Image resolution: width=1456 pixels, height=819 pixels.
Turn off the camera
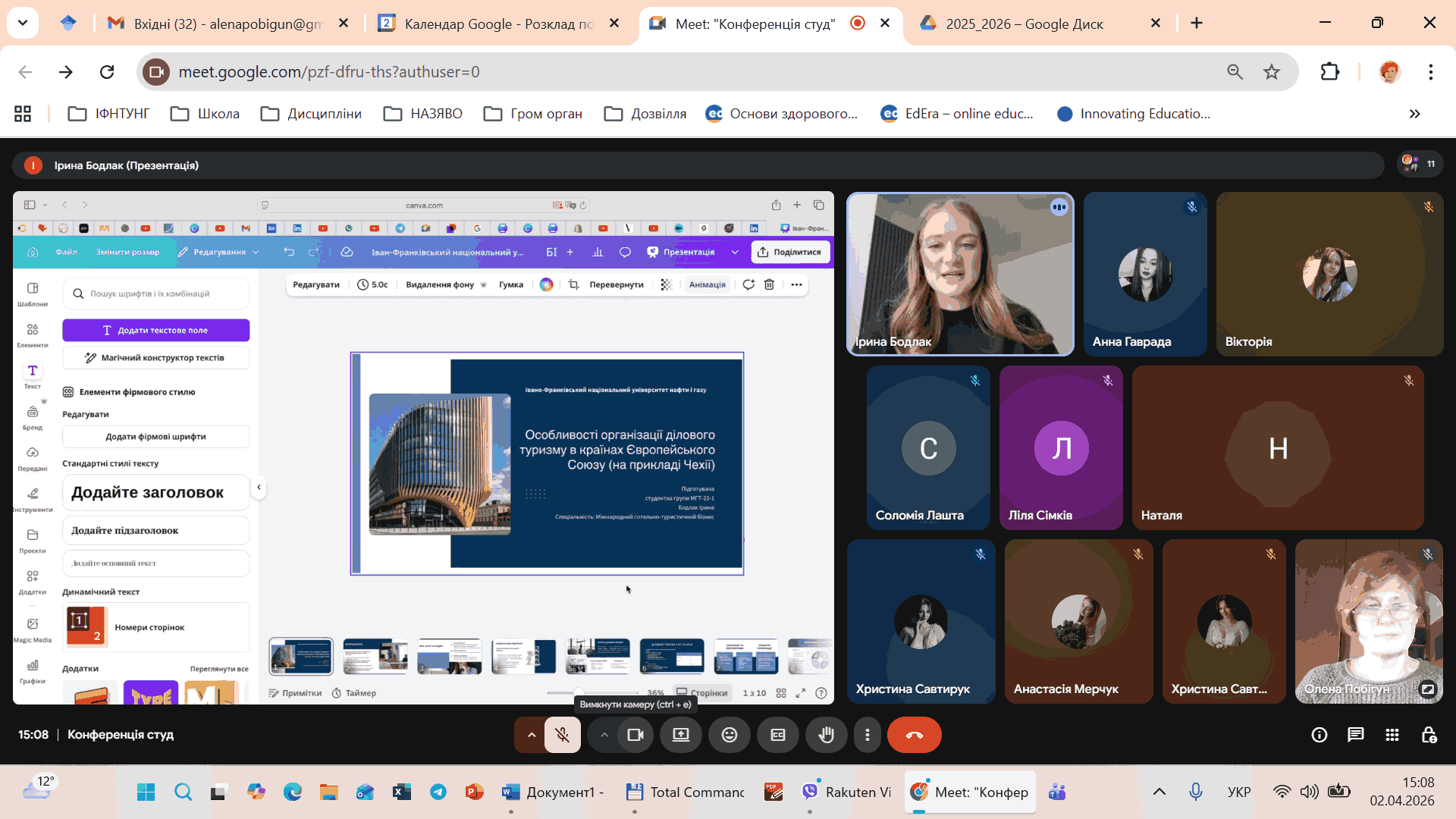click(635, 735)
